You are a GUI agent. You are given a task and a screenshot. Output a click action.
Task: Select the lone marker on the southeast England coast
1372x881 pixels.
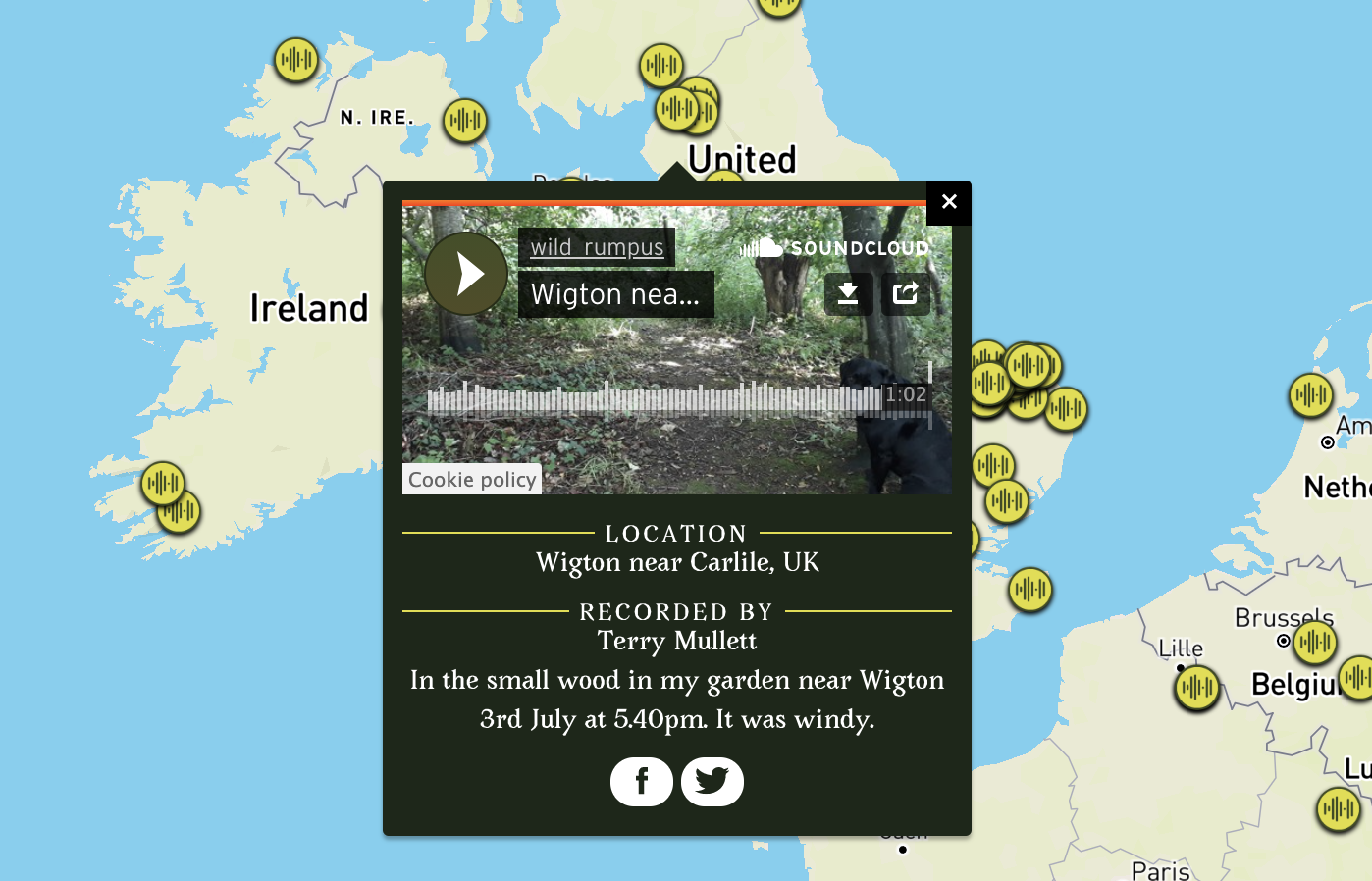1030,590
